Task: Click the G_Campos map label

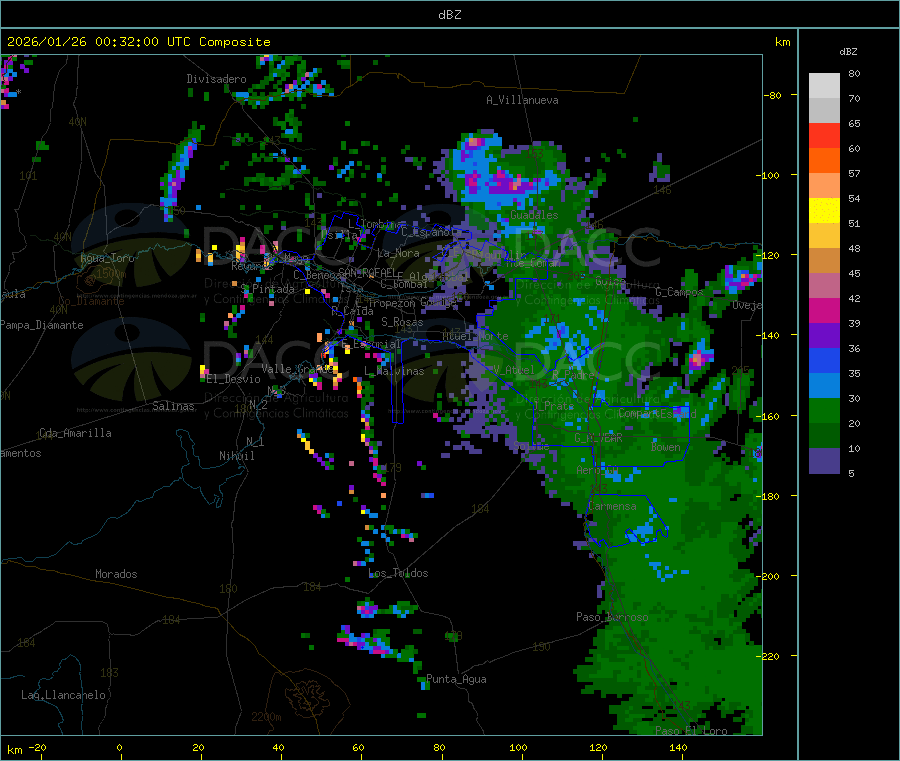Action: pyautogui.click(x=680, y=292)
